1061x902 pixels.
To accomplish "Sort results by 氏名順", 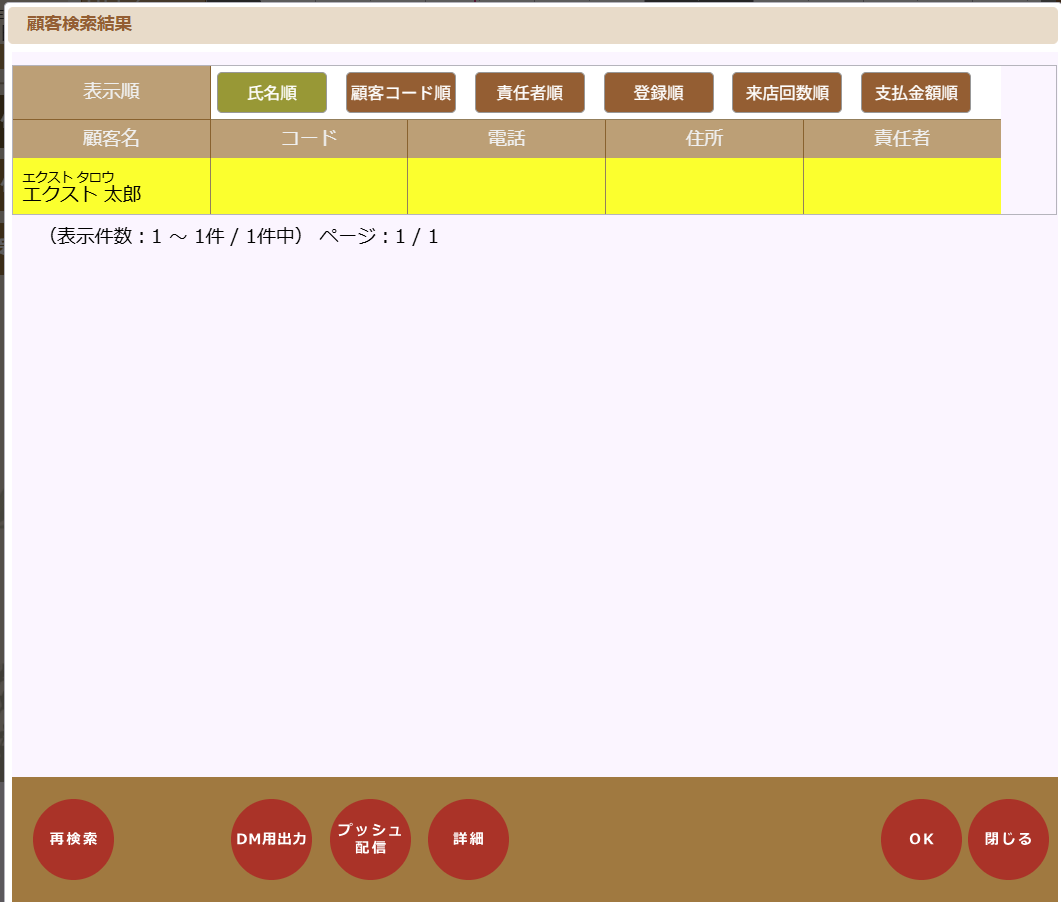I will (271, 93).
